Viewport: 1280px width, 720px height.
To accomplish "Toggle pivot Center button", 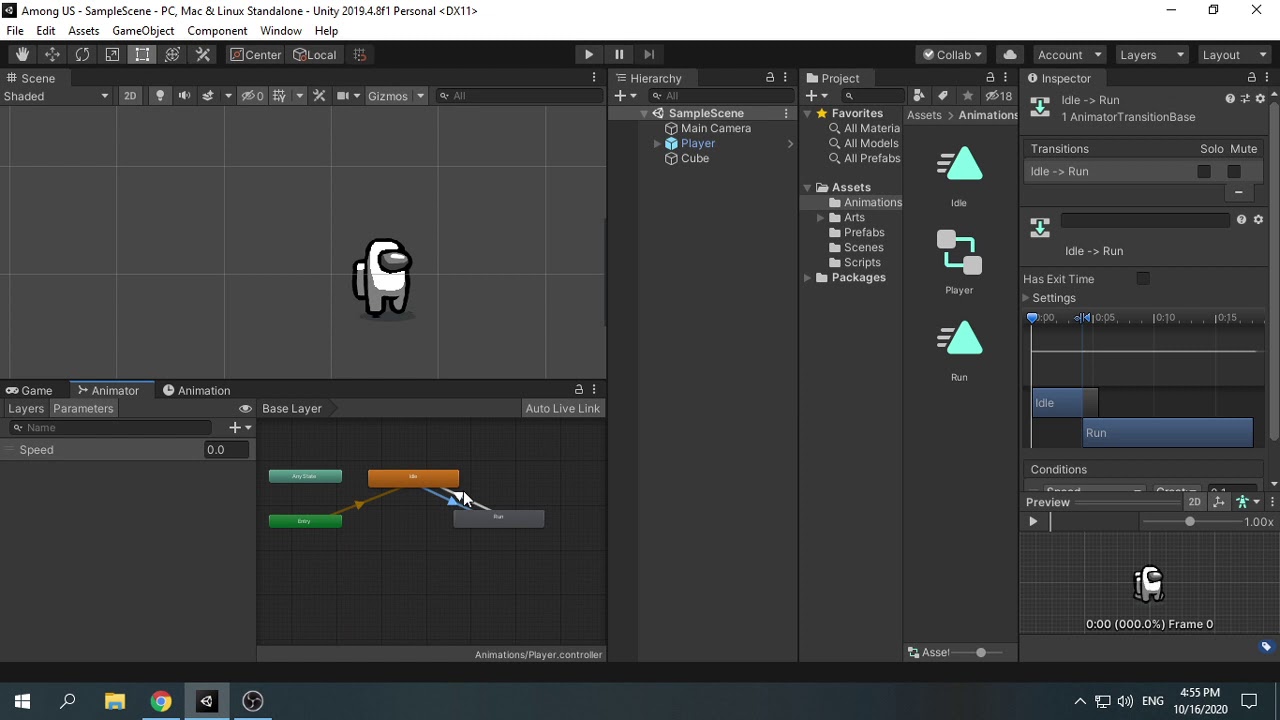I will tap(256, 55).
